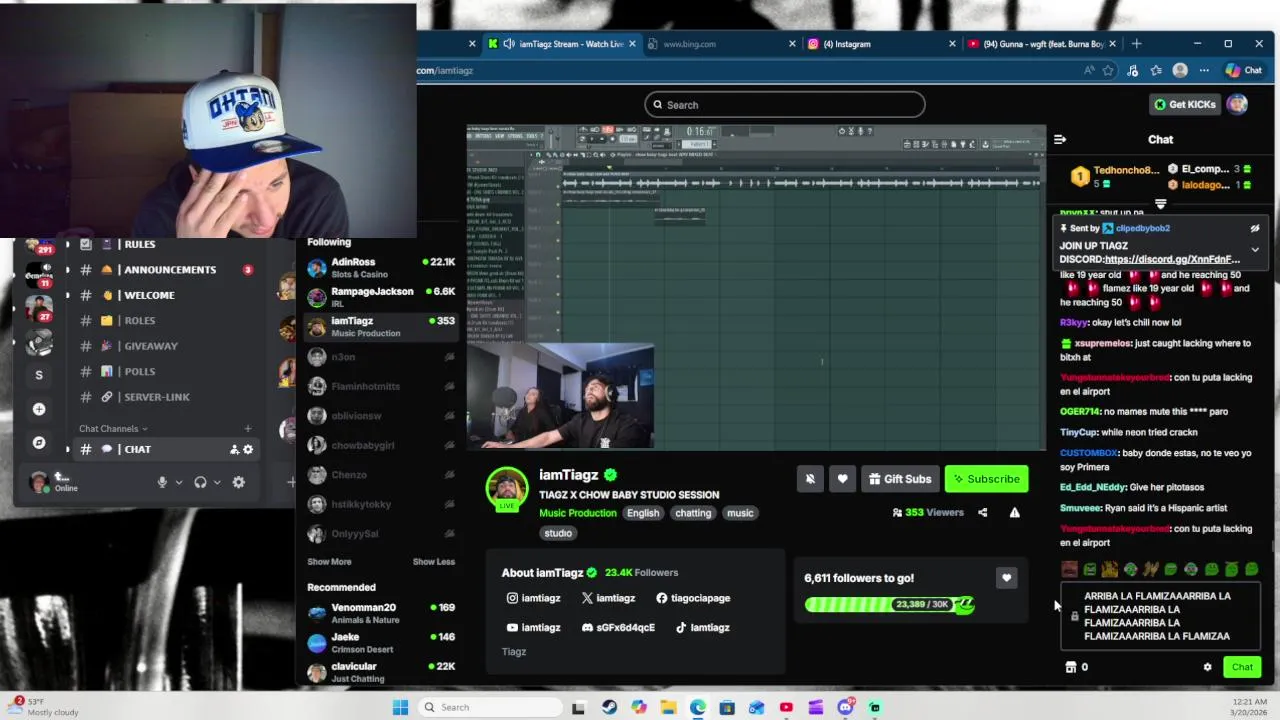Open Venomman20 recommended channel
Image resolution: width=1280 pixels, height=720 pixels.
tap(380, 613)
